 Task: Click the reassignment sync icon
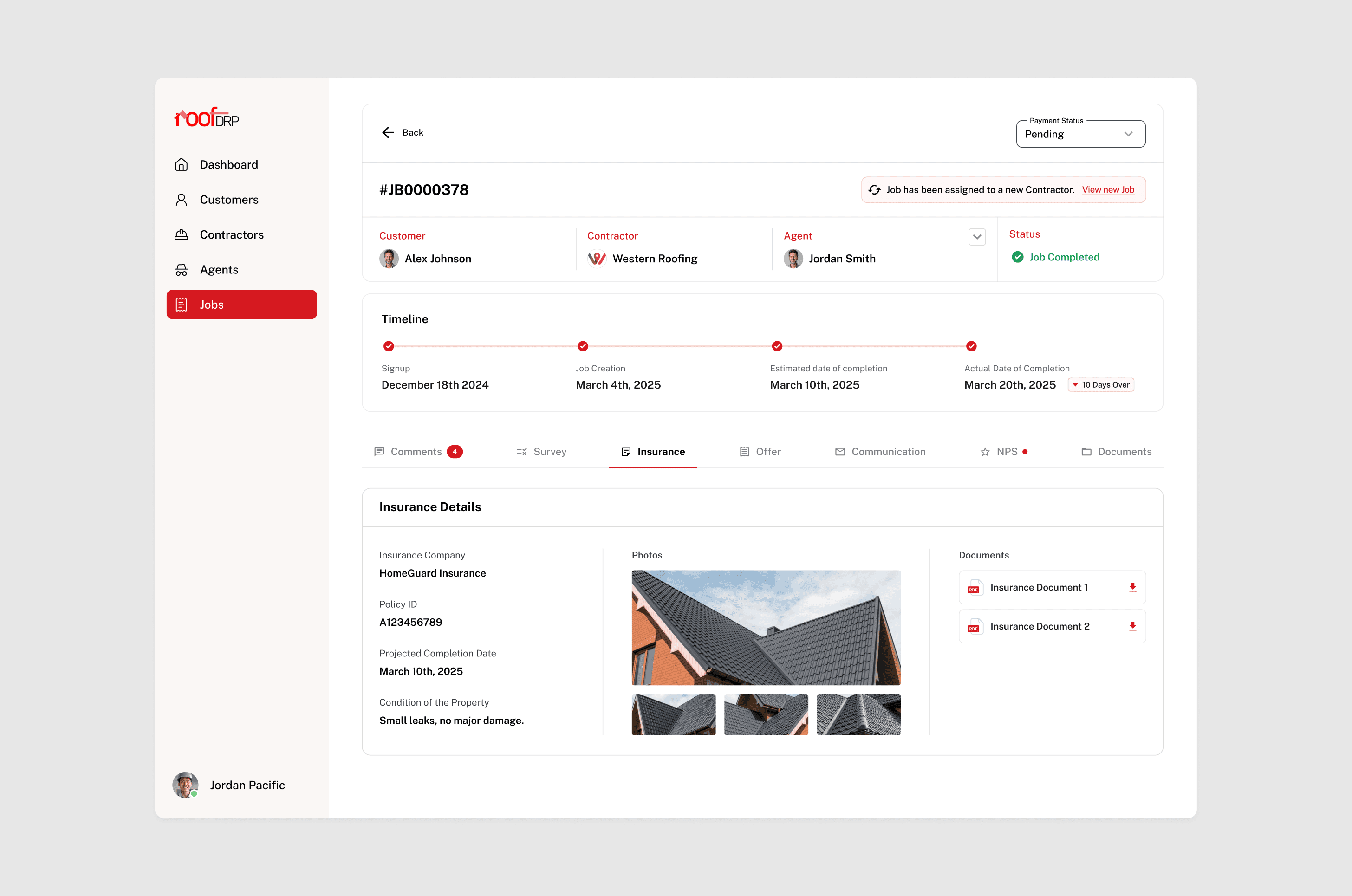[x=874, y=190]
